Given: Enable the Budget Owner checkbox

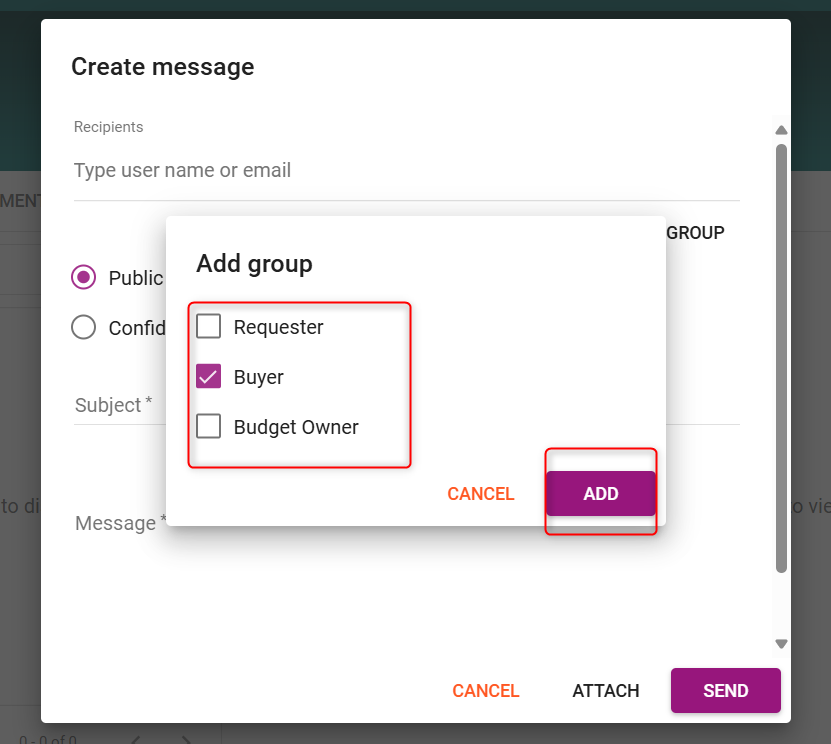Looking at the screenshot, I should (x=209, y=427).
